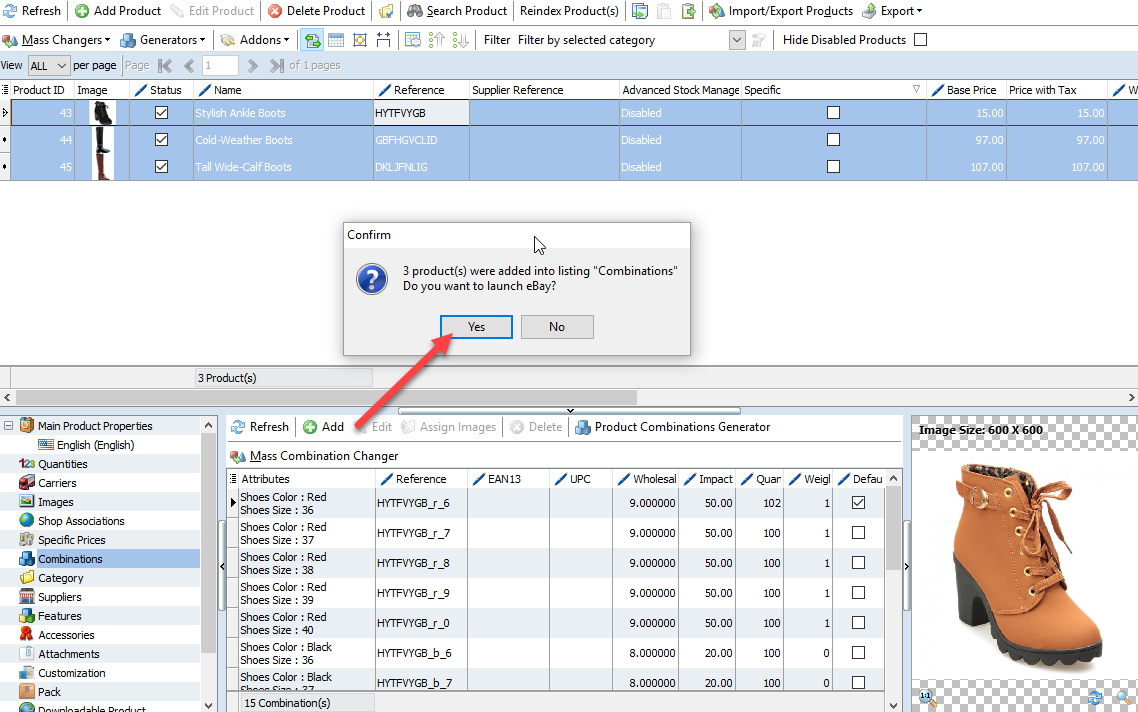The image size is (1138, 712).
Task: Open the Features section
Action: pos(60,615)
